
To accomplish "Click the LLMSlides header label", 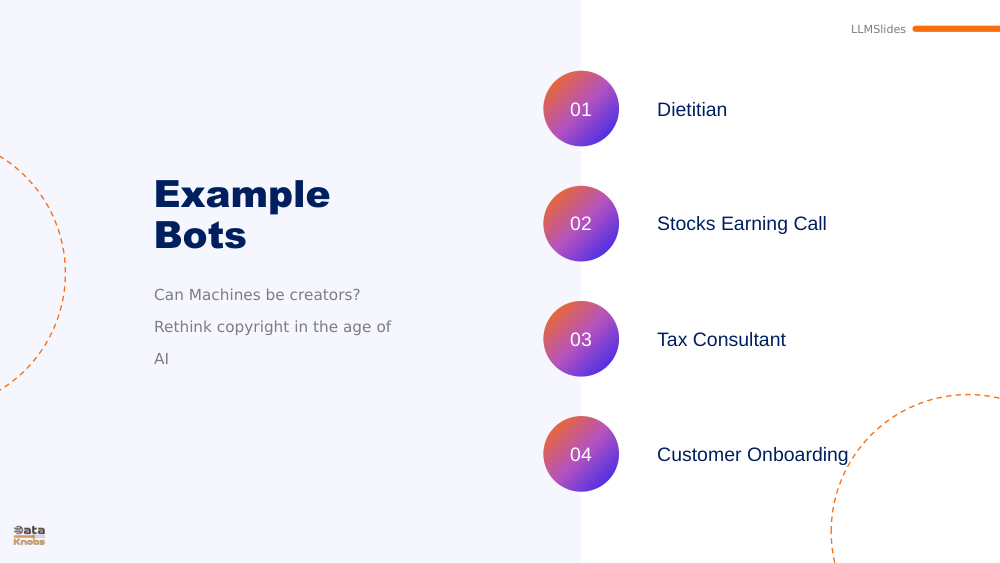I will (878, 29).
